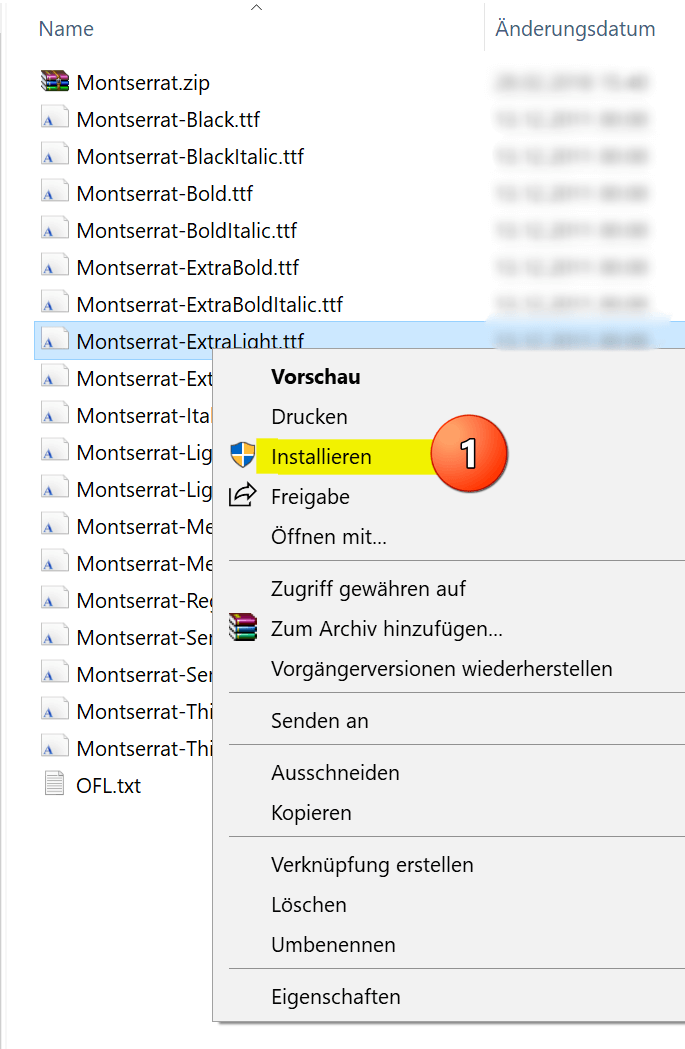Expand the Senden an submenu
685x1049 pixels.
(319, 721)
